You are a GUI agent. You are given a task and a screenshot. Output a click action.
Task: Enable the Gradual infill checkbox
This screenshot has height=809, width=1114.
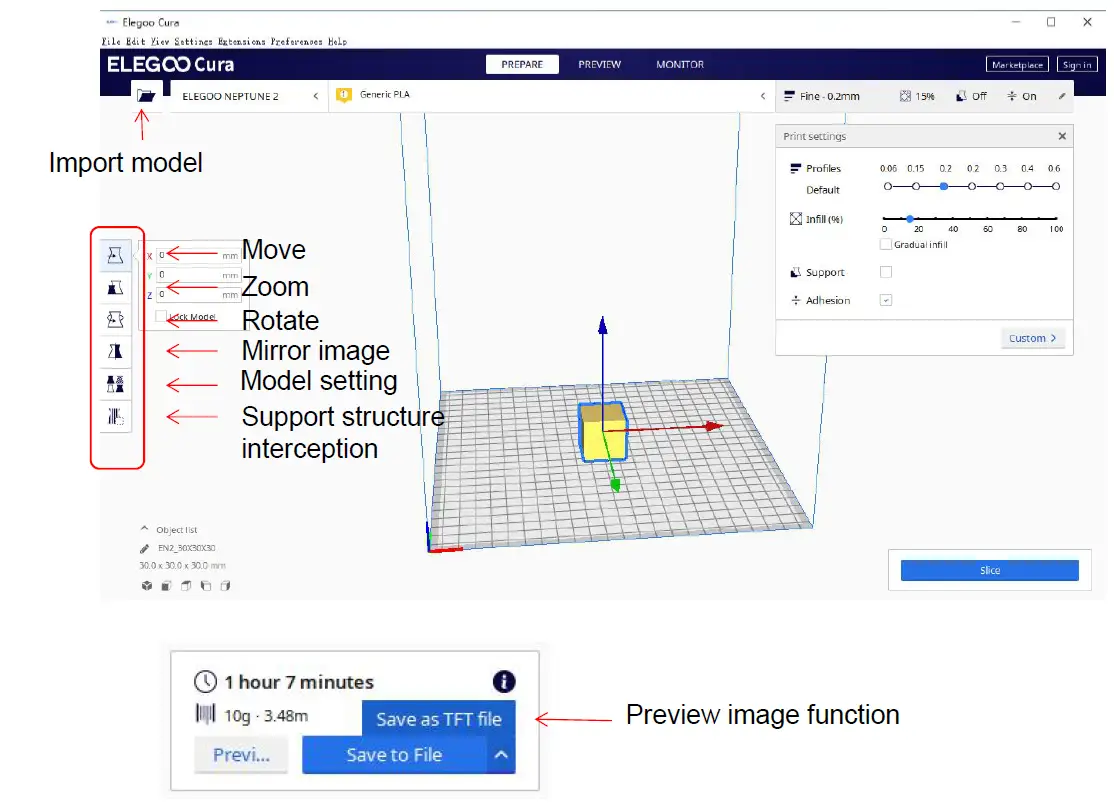pos(886,244)
